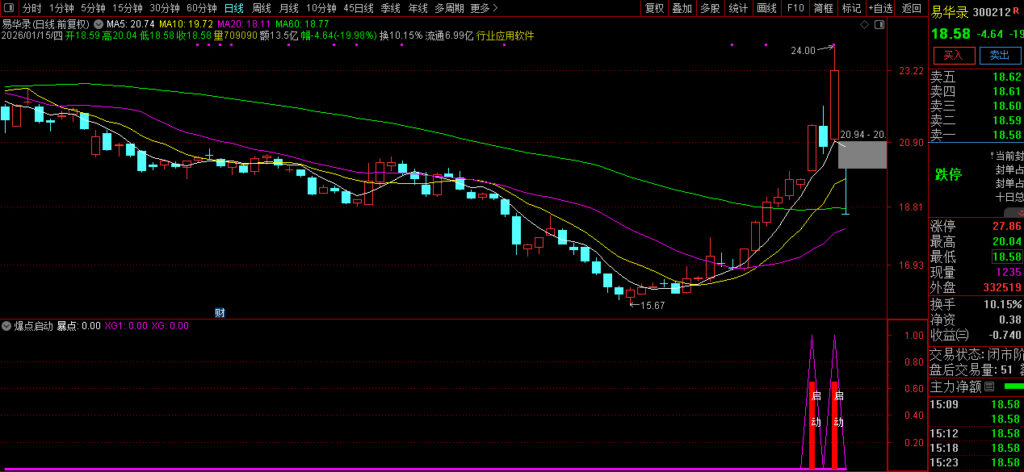
Task: Open dropdown arrow next to 易华录 日线 title
Action: click(x=98, y=22)
